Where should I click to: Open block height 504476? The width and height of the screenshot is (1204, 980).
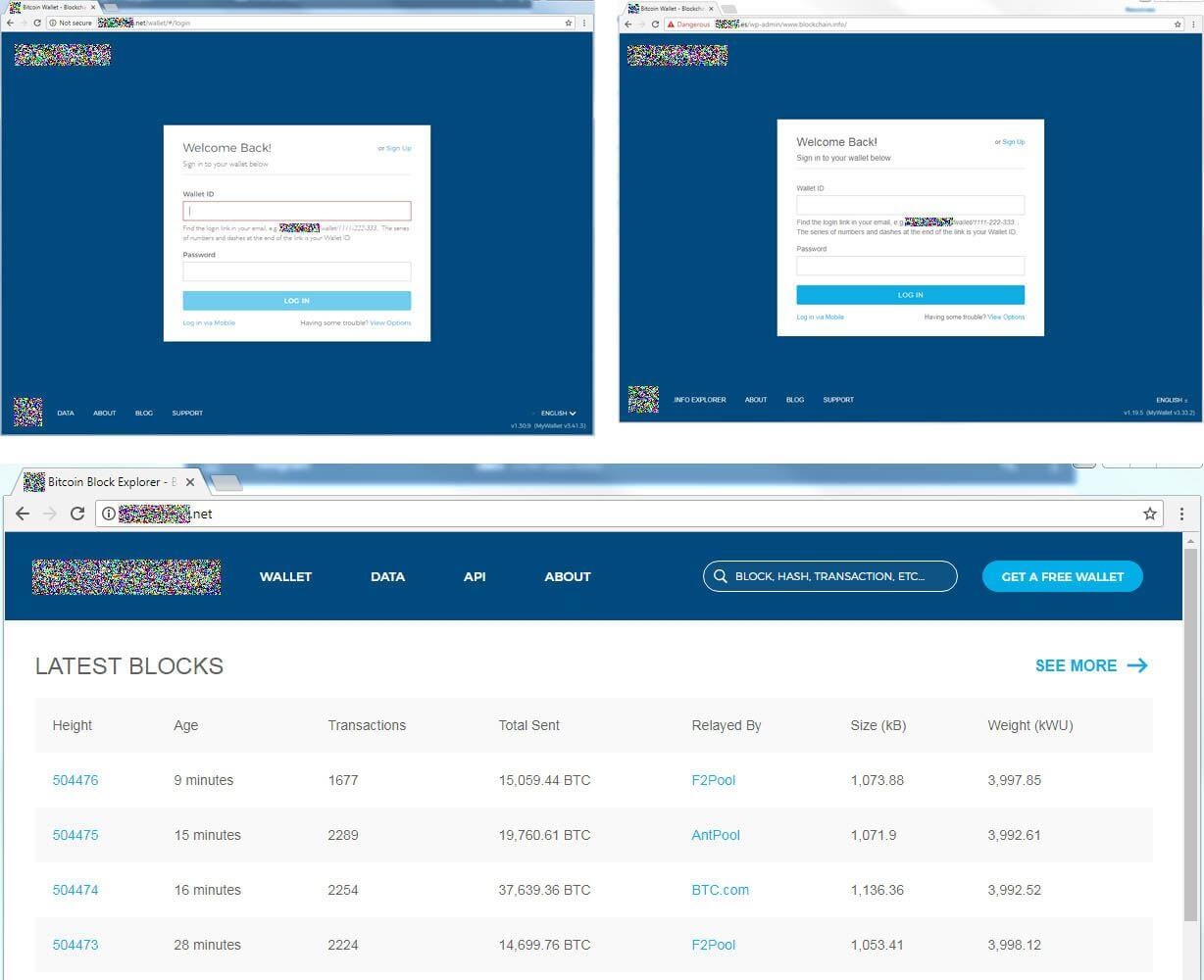(75, 780)
